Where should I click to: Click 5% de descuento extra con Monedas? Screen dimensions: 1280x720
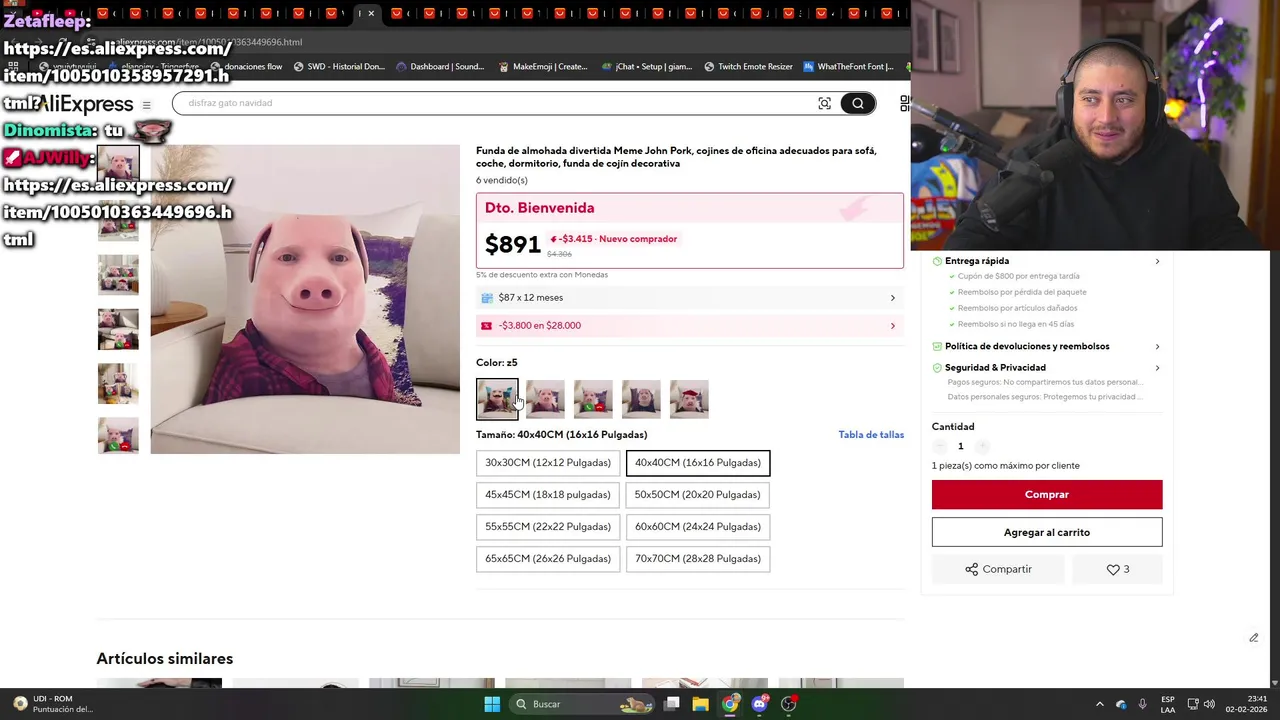(542, 275)
